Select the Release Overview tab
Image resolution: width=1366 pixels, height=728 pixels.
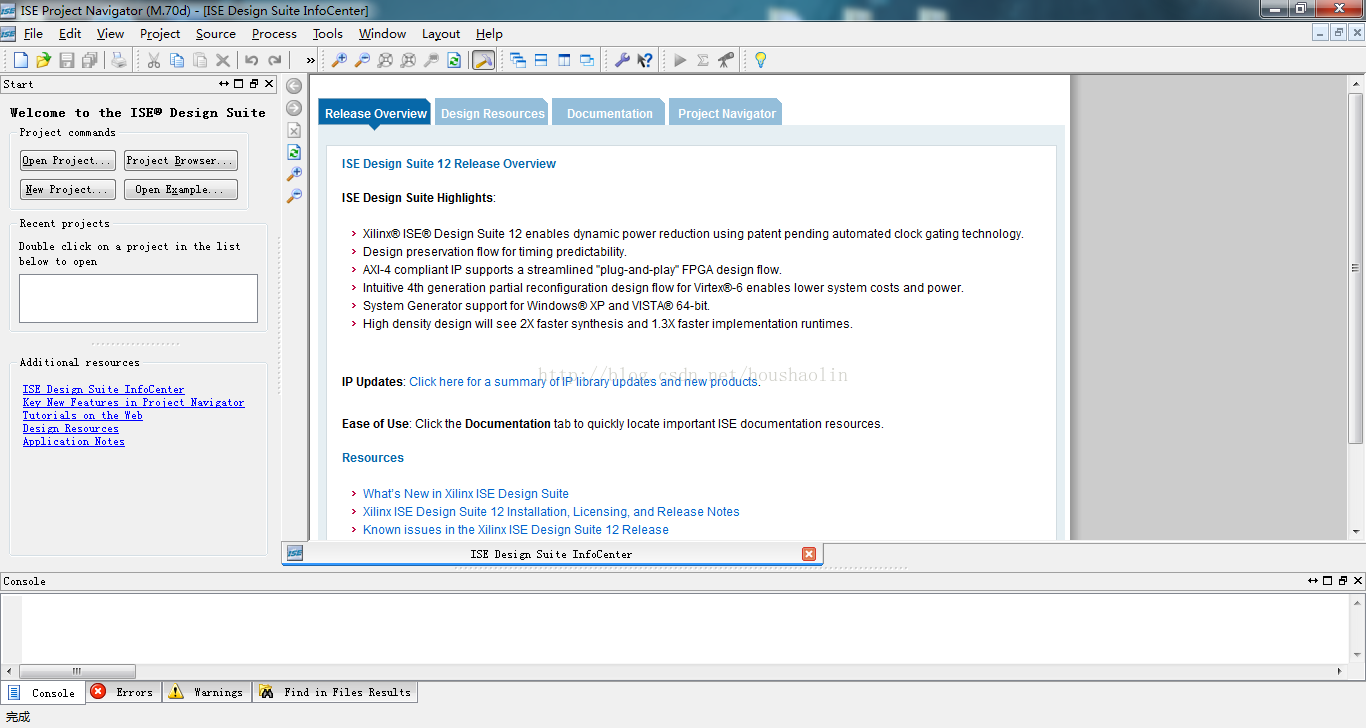click(x=376, y=113)
